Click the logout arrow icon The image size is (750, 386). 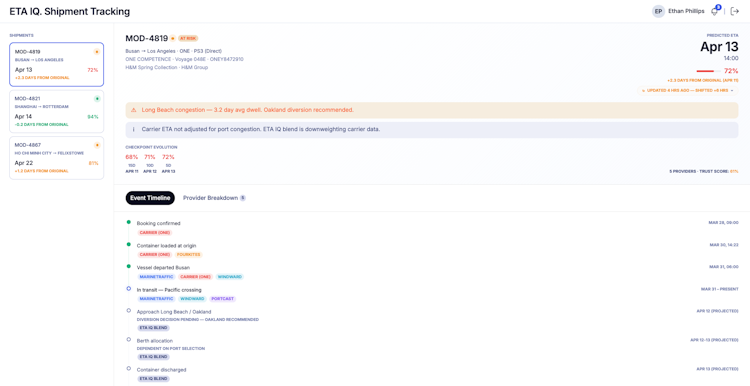735,11
